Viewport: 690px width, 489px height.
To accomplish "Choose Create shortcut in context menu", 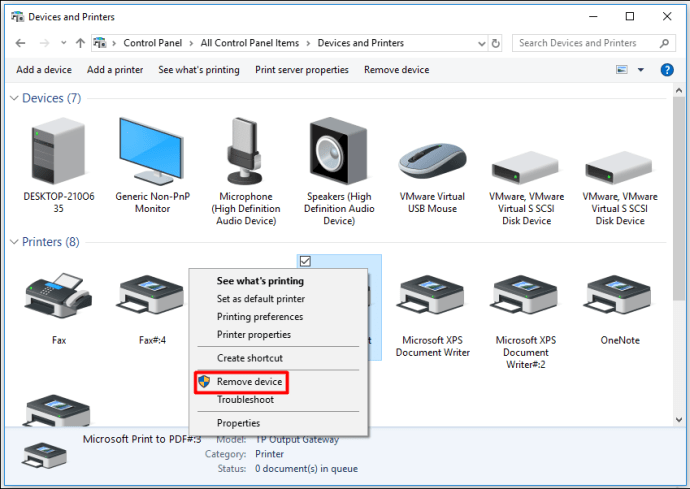I will point(250,358).
